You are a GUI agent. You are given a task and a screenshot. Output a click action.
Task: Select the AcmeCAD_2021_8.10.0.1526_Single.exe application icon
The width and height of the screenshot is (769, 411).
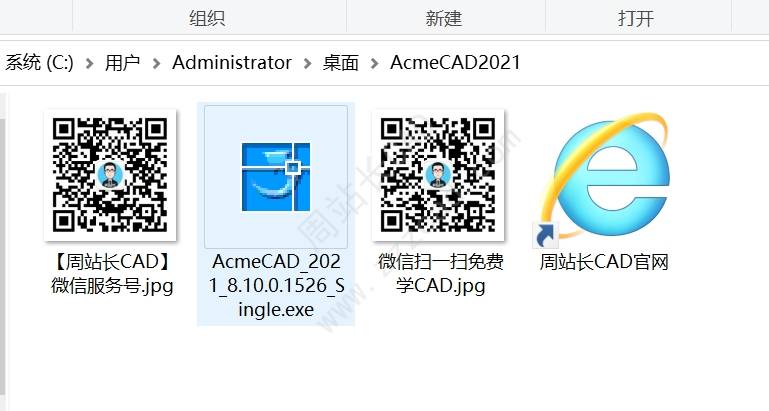point(276,177)
